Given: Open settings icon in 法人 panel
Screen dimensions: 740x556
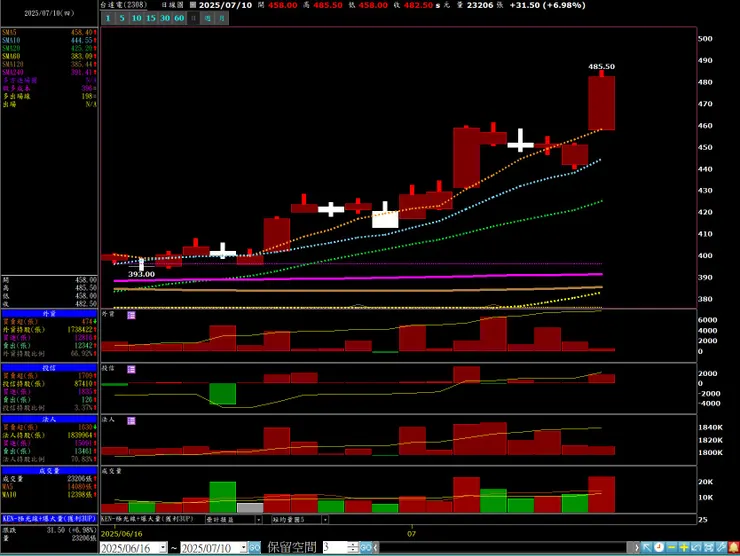Looking at the screenshot, I should [x=131, y=421].
